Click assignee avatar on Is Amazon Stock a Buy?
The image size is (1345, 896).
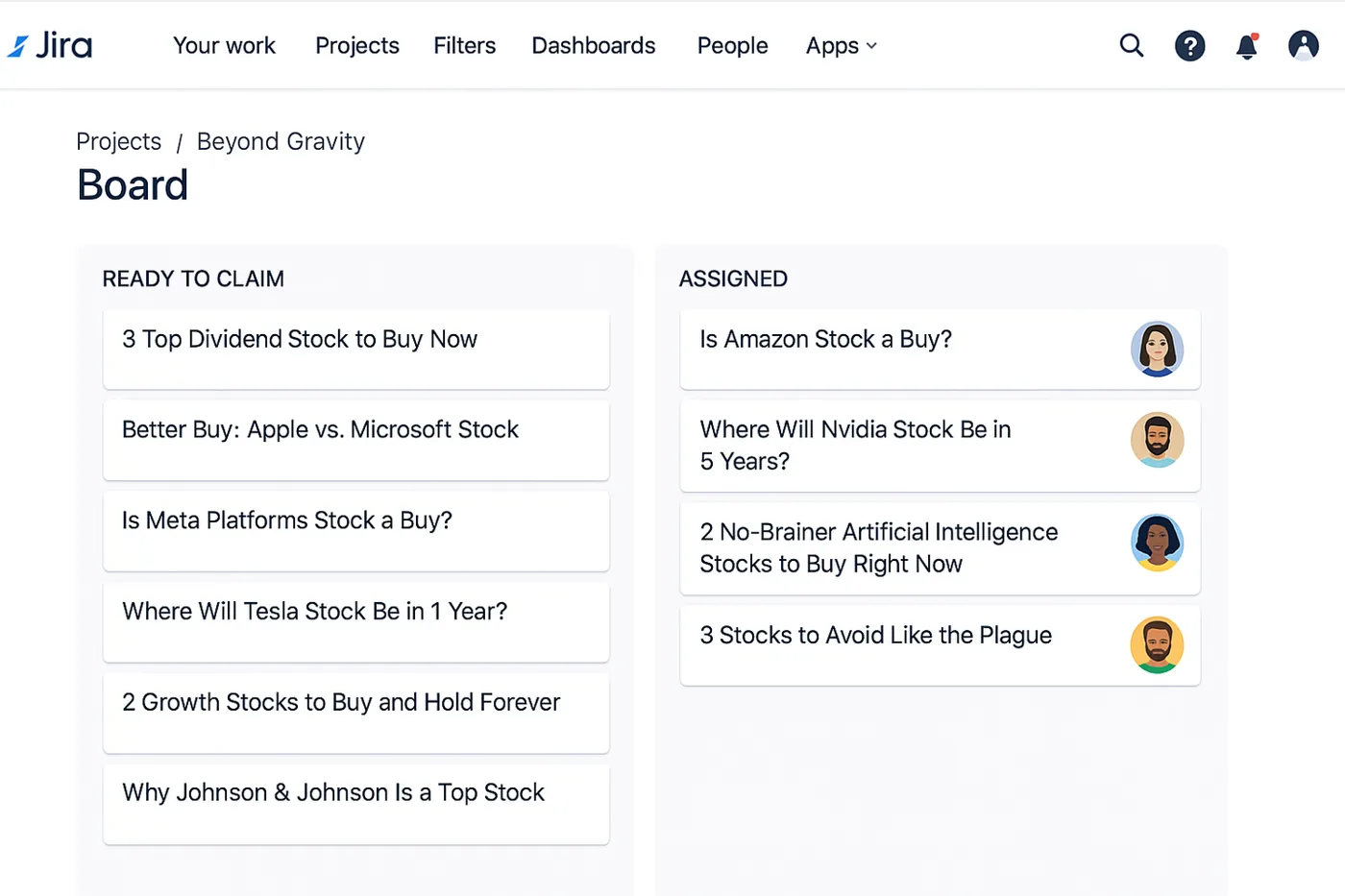point(1157,349)
